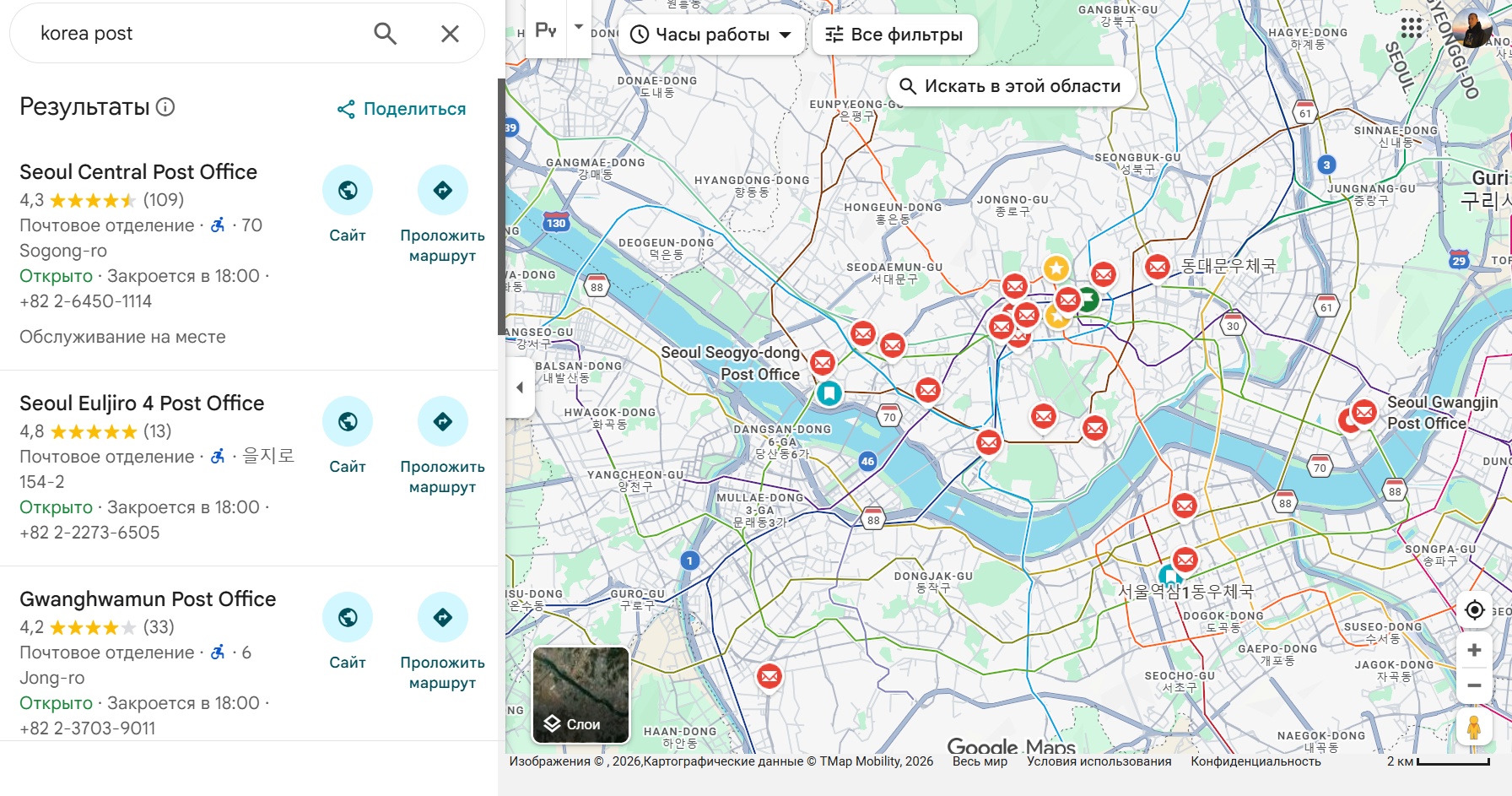
Task: Zoom in on the map
Action: (x=1474, y=650)
